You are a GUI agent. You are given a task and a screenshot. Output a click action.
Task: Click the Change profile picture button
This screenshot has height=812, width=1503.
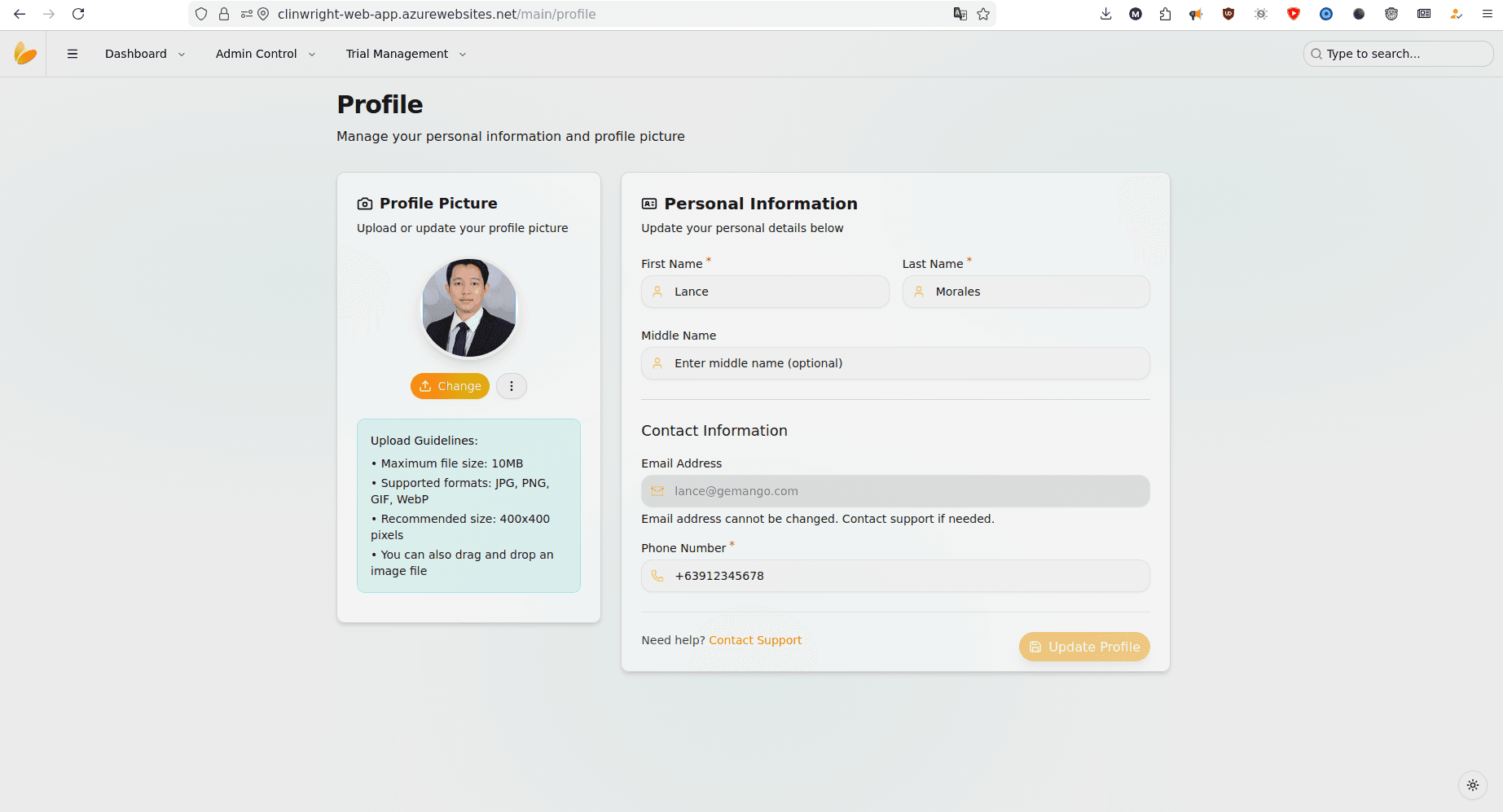pos(450,386)
